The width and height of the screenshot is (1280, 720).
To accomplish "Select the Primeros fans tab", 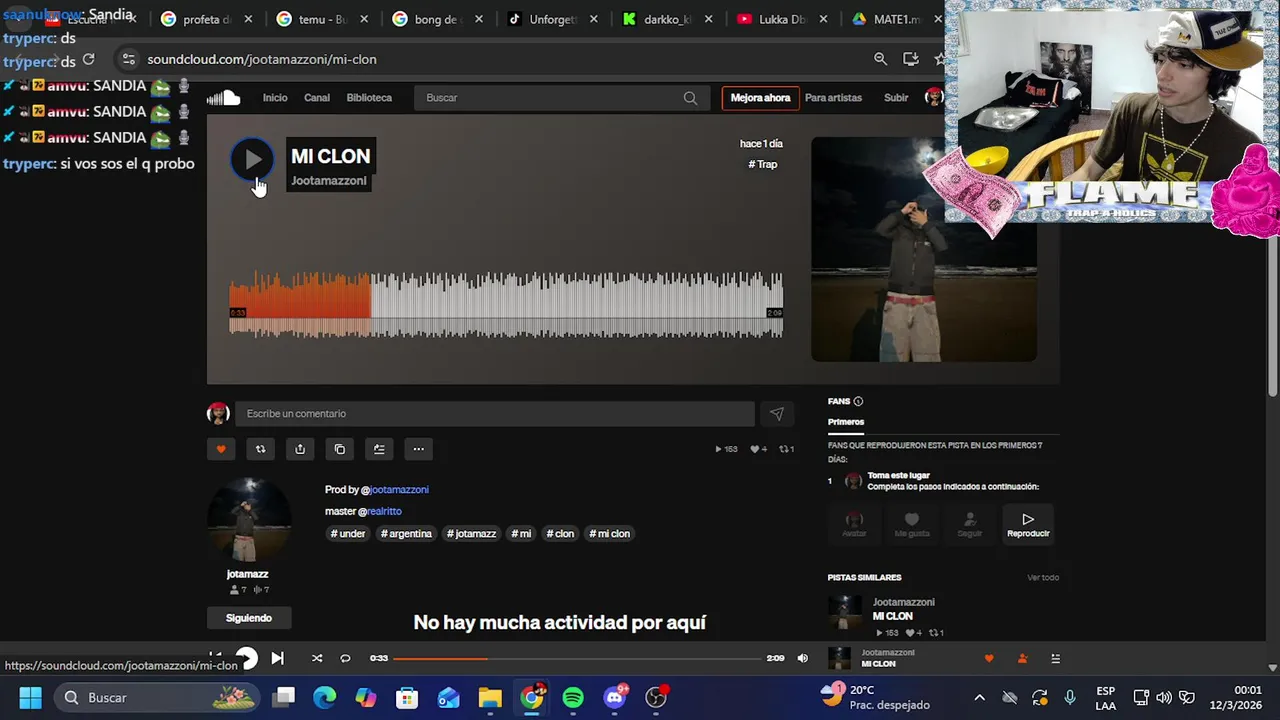I will click(x=846, y=422).
